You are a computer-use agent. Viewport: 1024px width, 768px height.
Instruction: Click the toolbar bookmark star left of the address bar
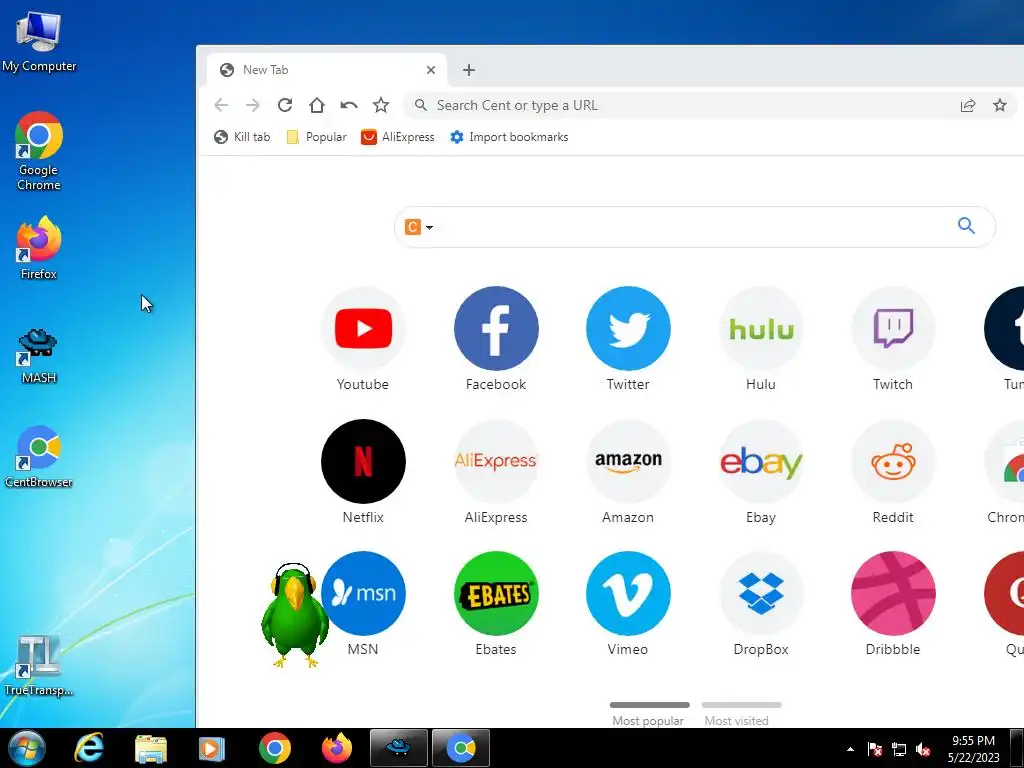click(381, 105)
